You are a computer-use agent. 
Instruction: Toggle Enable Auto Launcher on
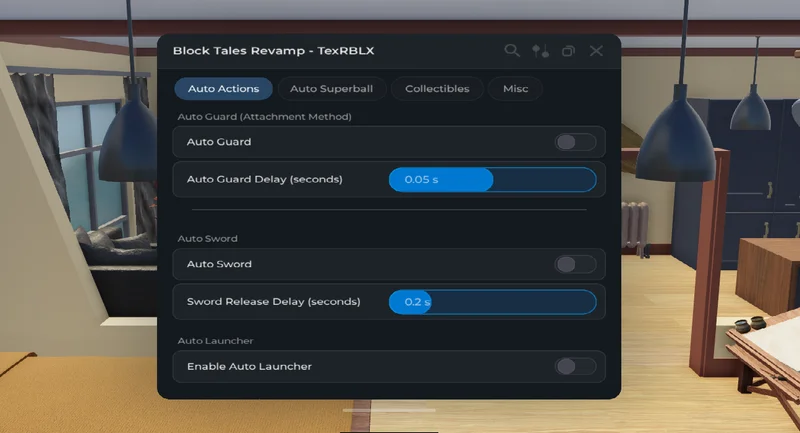coord(575,366)
